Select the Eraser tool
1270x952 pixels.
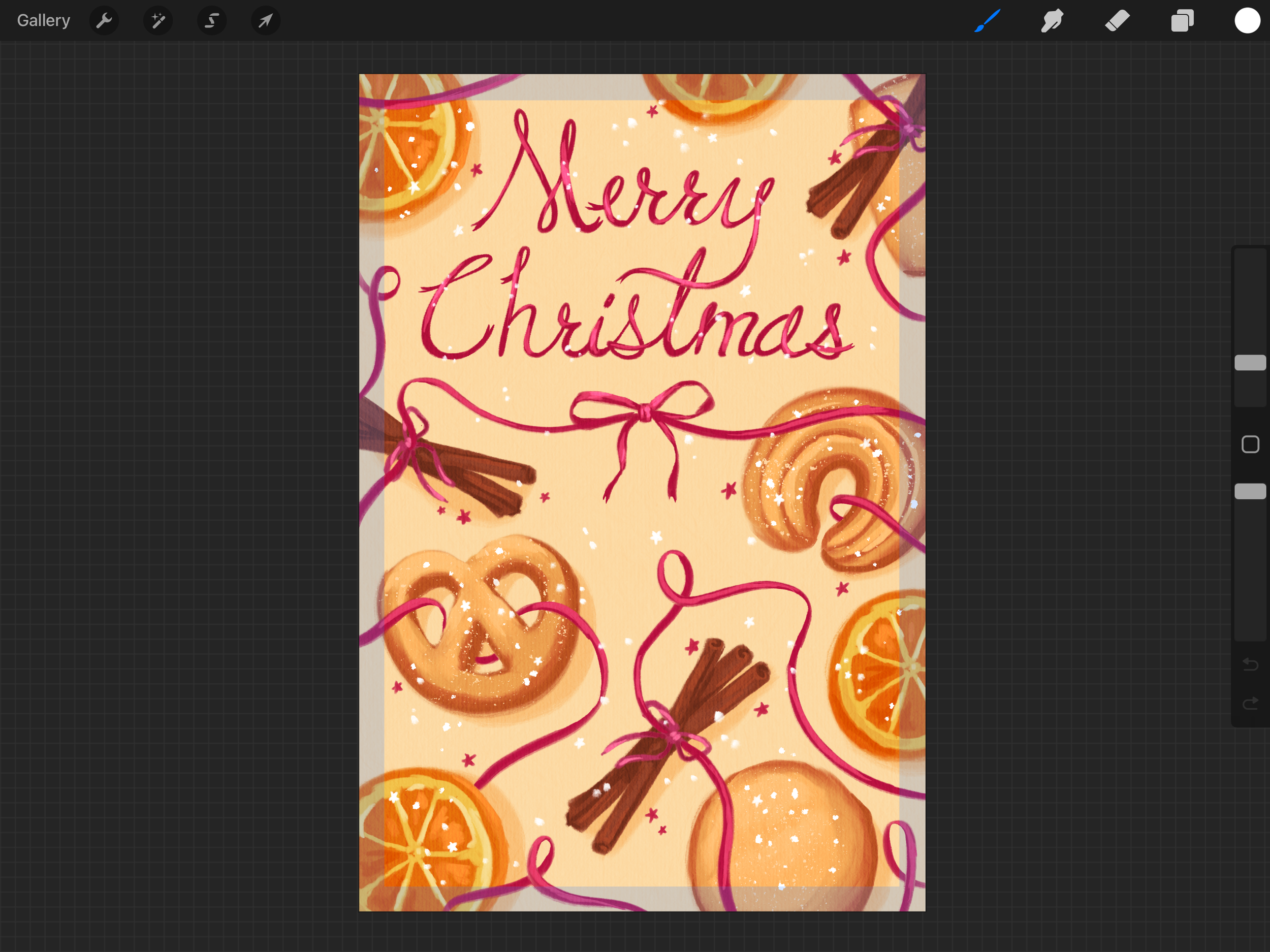pyautogui.click(x=1117, y=21)
